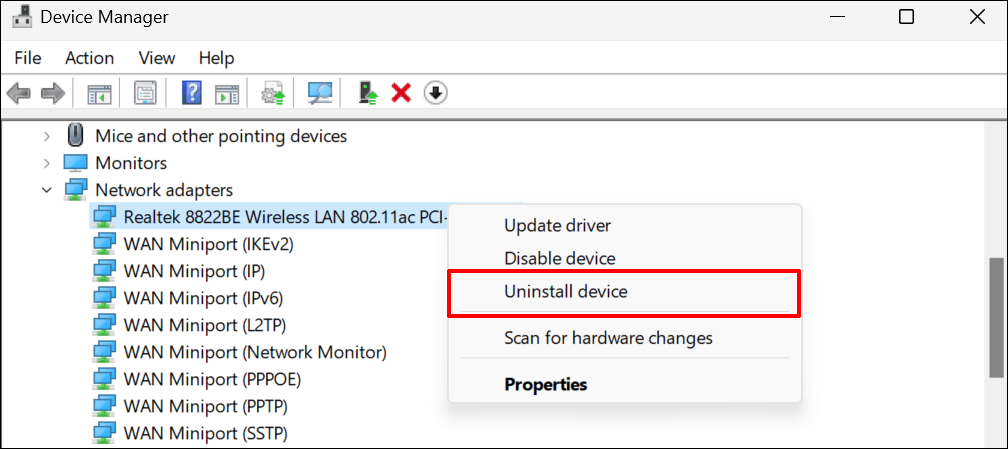
Task: Click the blue Help question mark icon
Action: (x=192, y=94)
